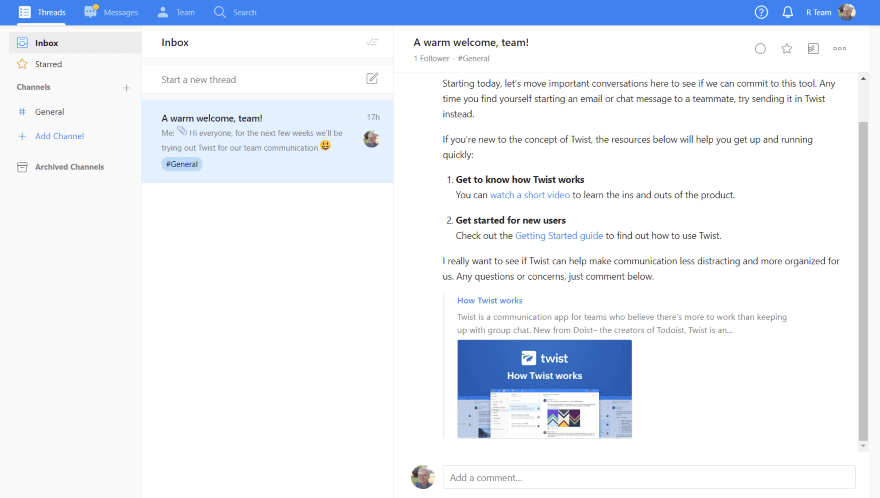Open the Starred threads list
The image size is (880, 498).
point(48,64)
